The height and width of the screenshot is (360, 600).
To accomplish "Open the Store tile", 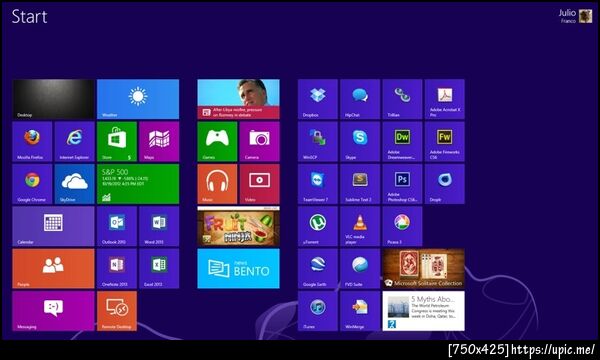I will click(x=117, y=142).
